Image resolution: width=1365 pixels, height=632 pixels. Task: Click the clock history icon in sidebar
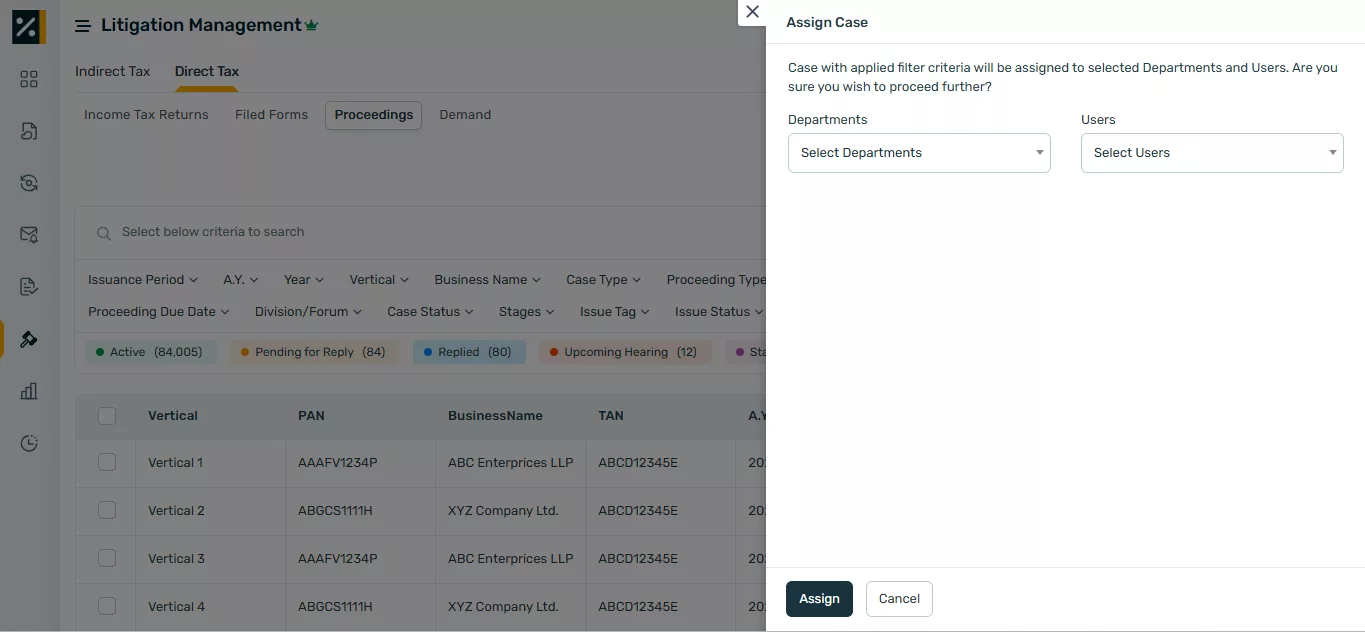pyautogui.click(x=29, y=443)
